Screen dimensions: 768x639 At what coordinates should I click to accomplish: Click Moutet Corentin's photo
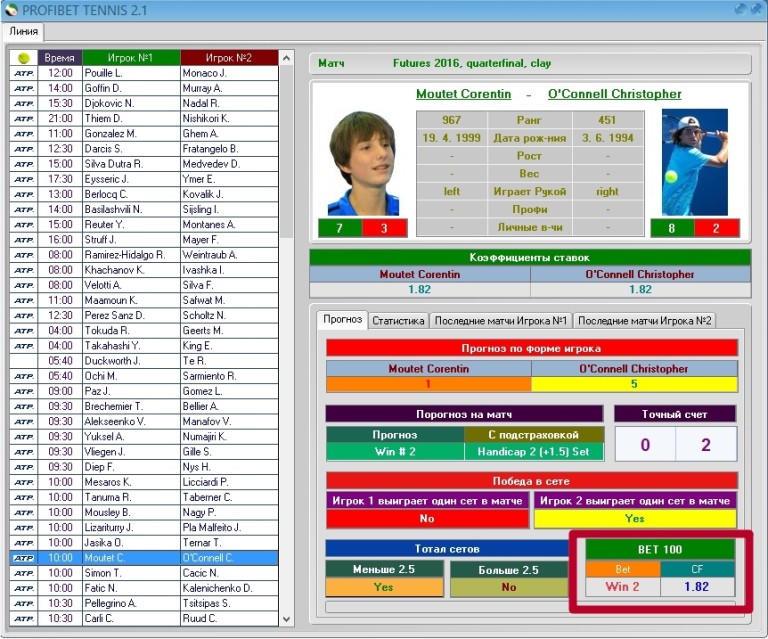coord(363,162)
